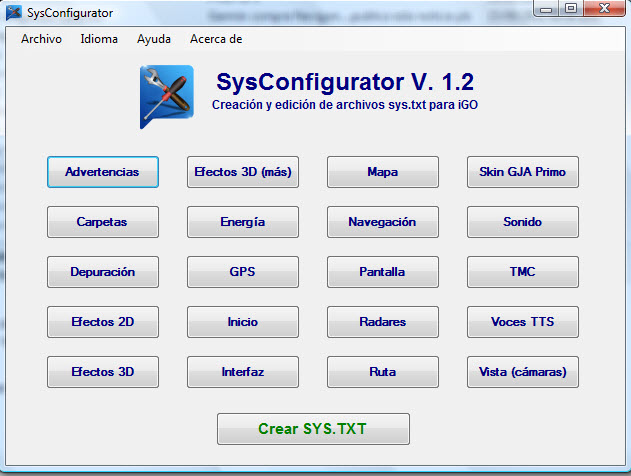The width and height of the screenshot is (631, 476).
Task: Open the GPS settings
Action: tap(243, 272)
